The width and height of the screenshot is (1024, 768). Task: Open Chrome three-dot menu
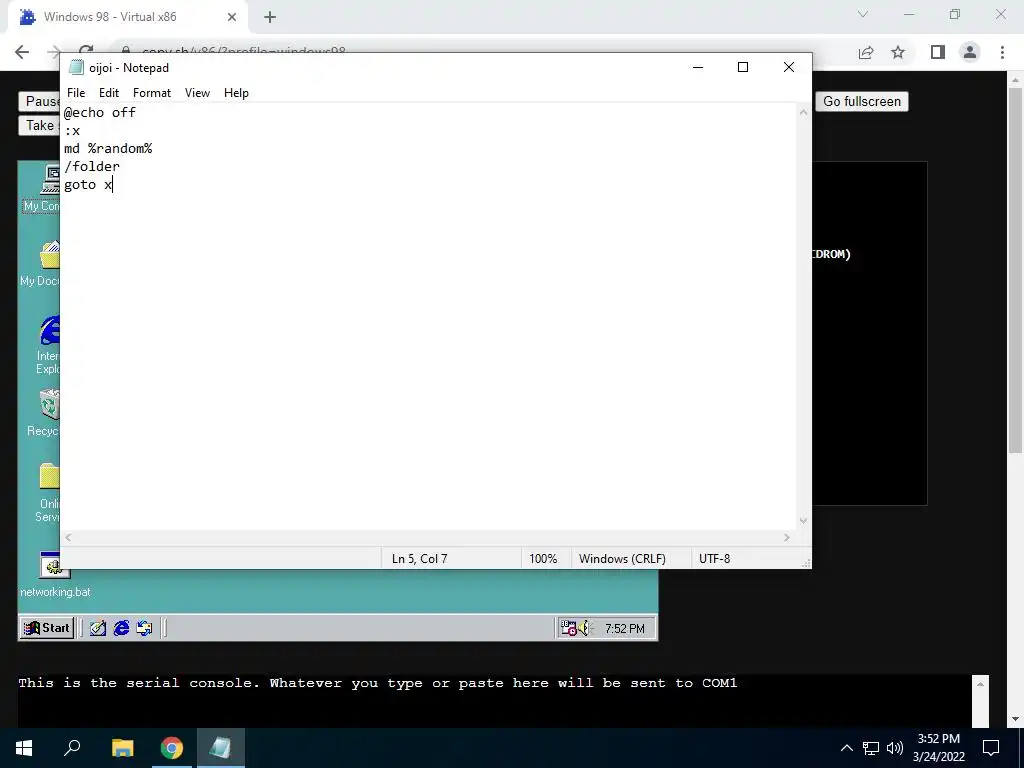1002,52
